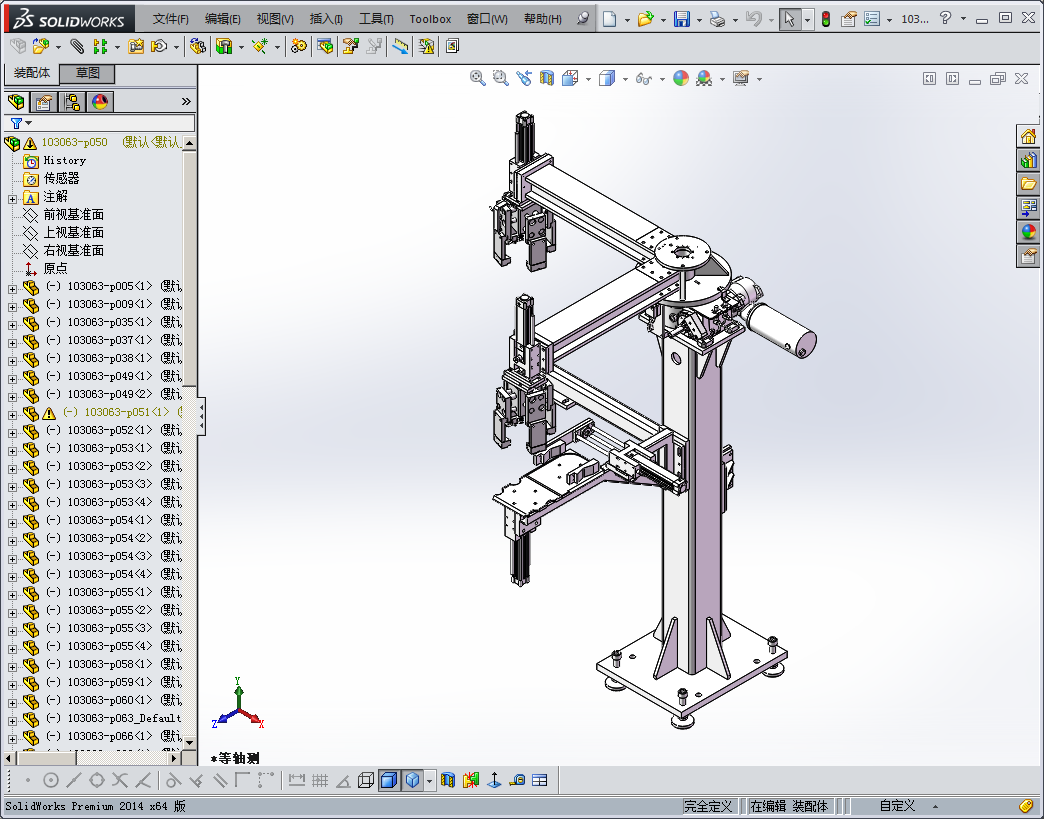This screenshot has width=1044, height=819.
Task: Open the Options checklist icon
Action: coord(872,19)
